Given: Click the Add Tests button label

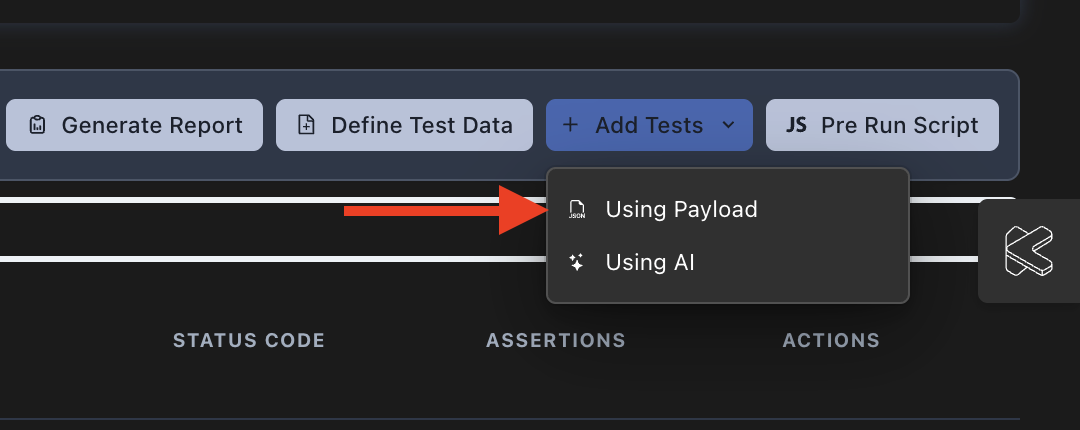Looking at the screenshot, I should [649, 125].
